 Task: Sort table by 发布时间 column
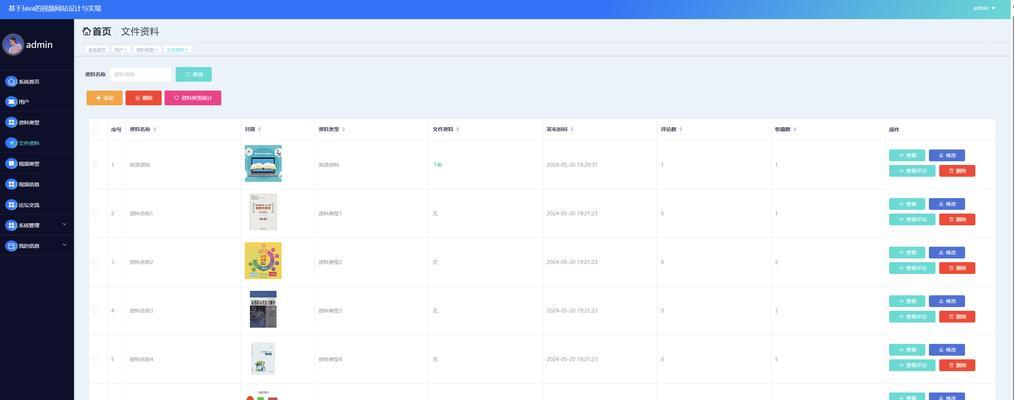pyautogui.click(x=571, y=130)
